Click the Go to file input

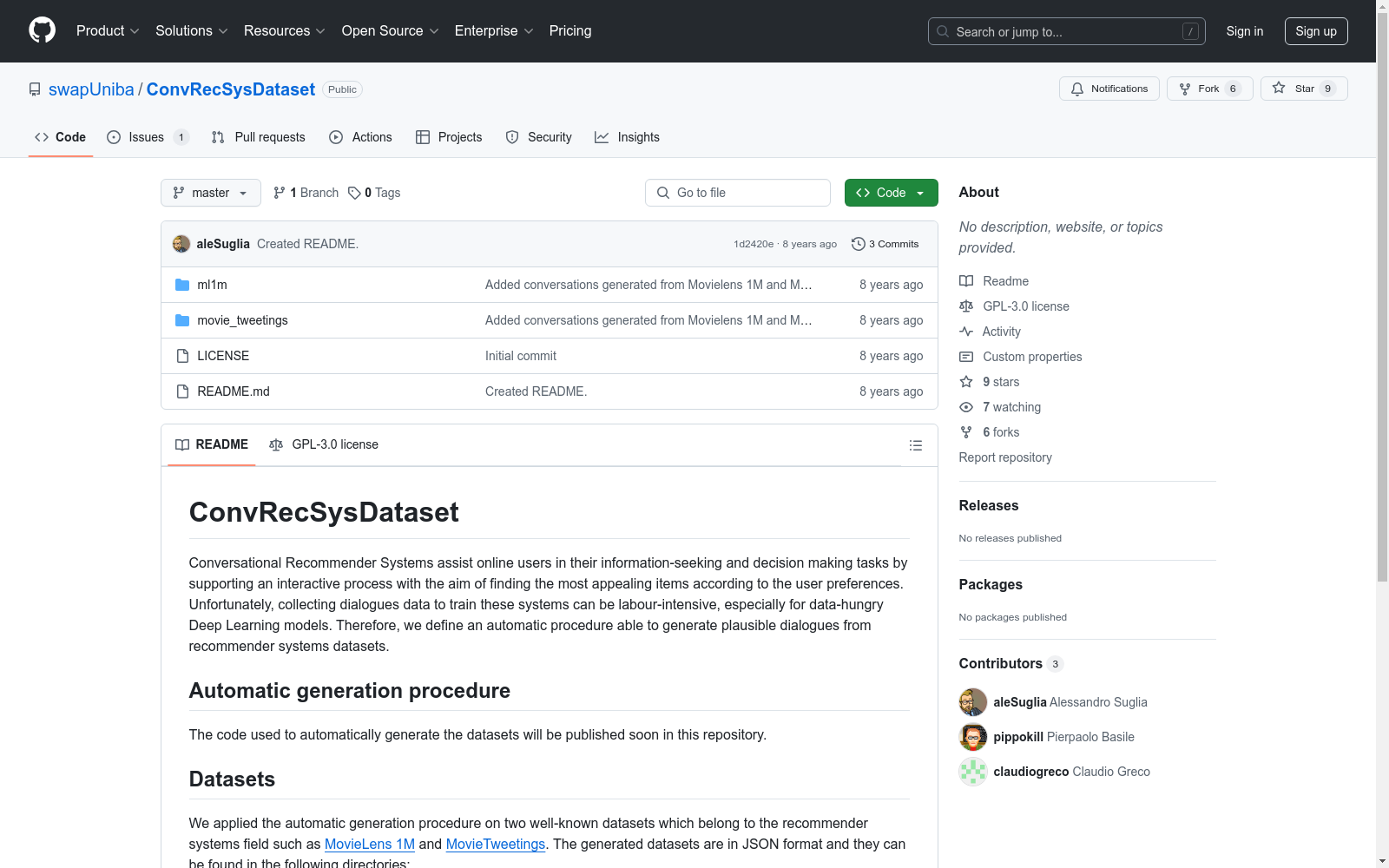pos(738,193)
